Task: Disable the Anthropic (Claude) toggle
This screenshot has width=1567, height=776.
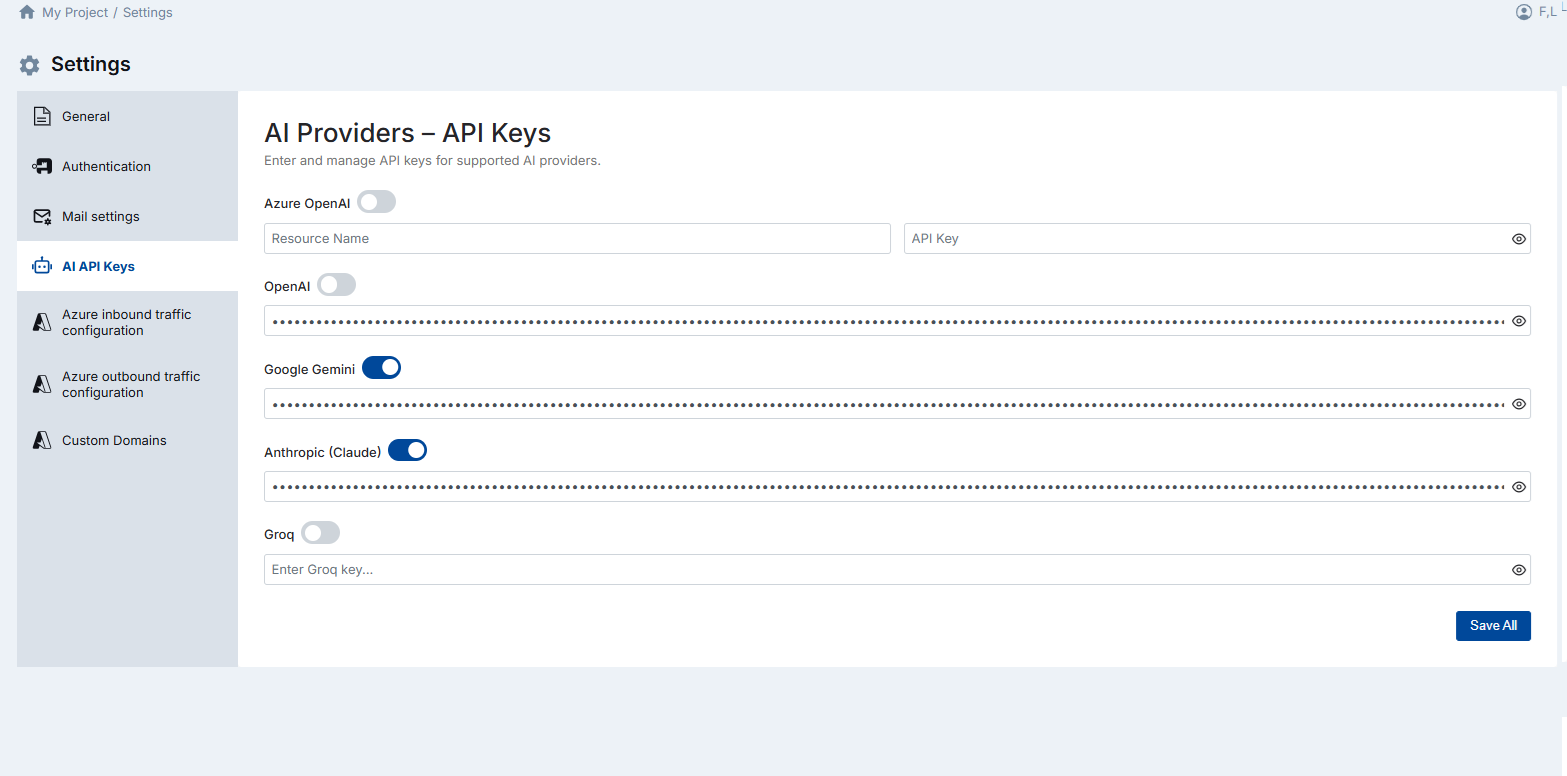Action: point(407,450)
